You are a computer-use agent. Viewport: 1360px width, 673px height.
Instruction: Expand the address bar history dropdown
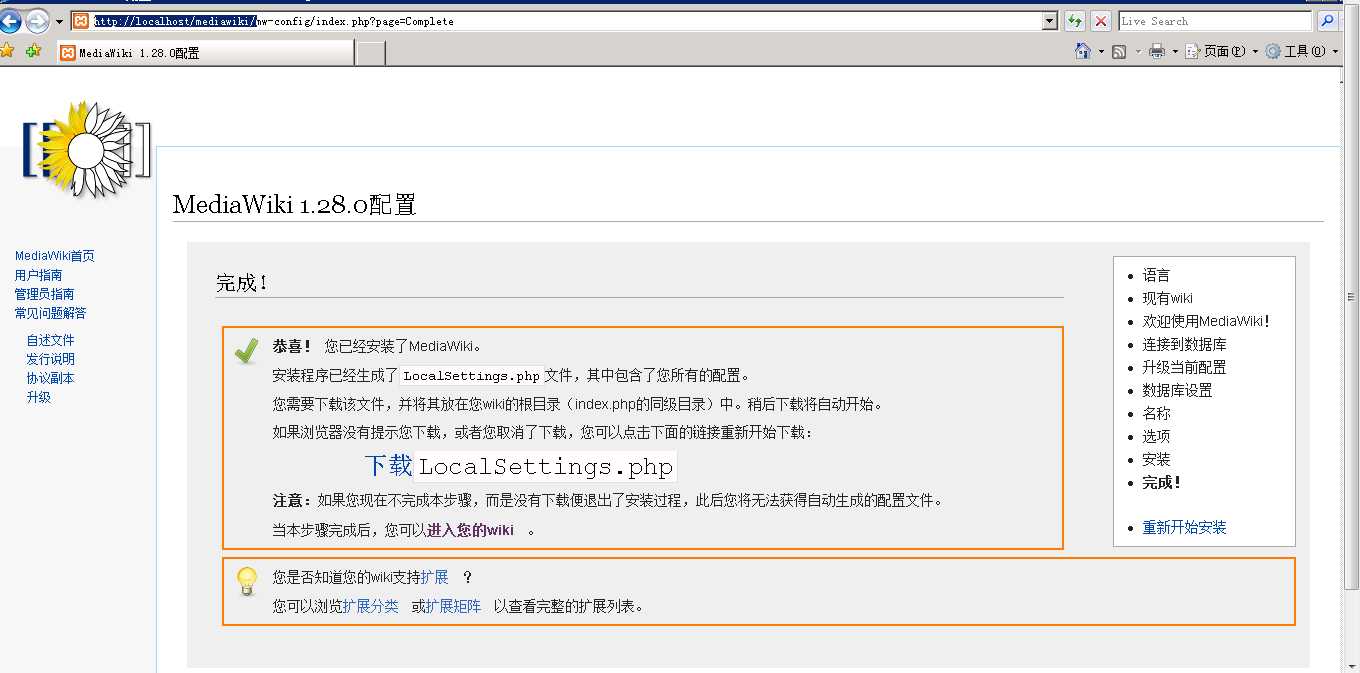(1050, 21)
